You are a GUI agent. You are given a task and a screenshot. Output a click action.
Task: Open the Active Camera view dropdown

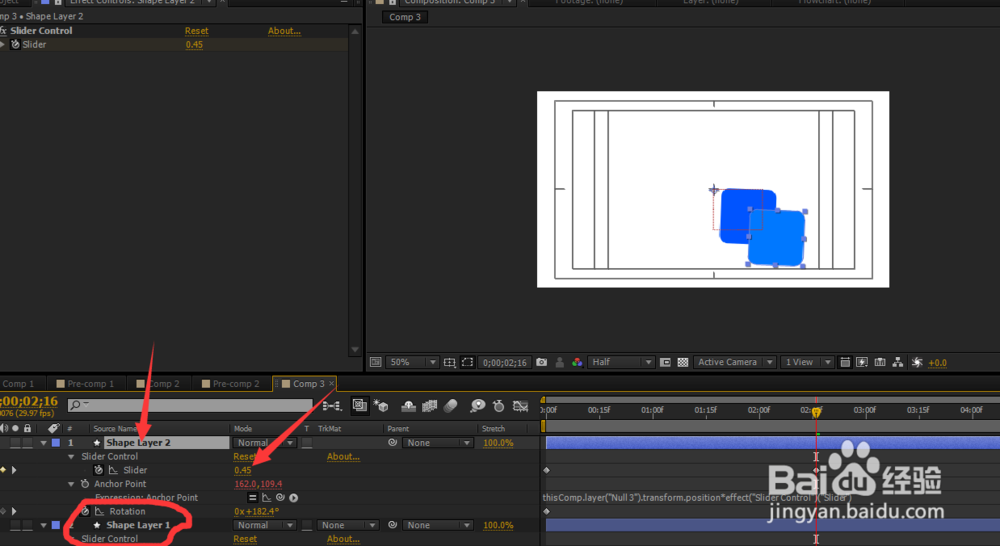pyautogui.click(x=734, y=362)
